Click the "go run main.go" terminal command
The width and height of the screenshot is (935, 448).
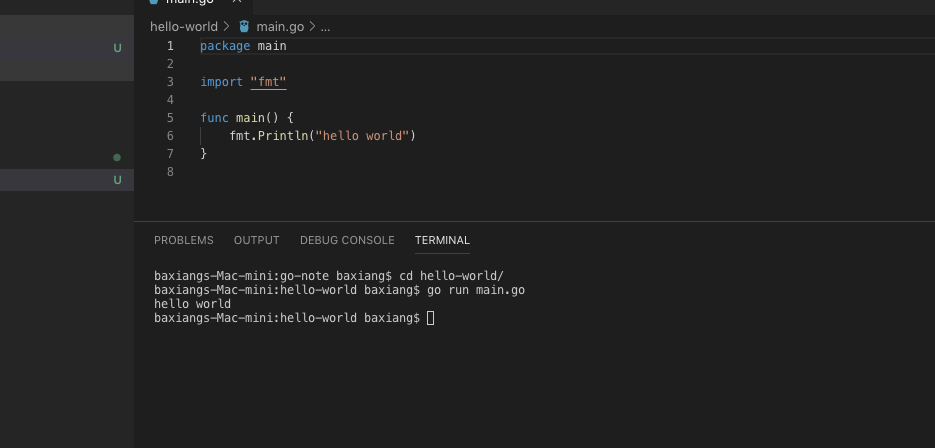(x=476, y=290)
